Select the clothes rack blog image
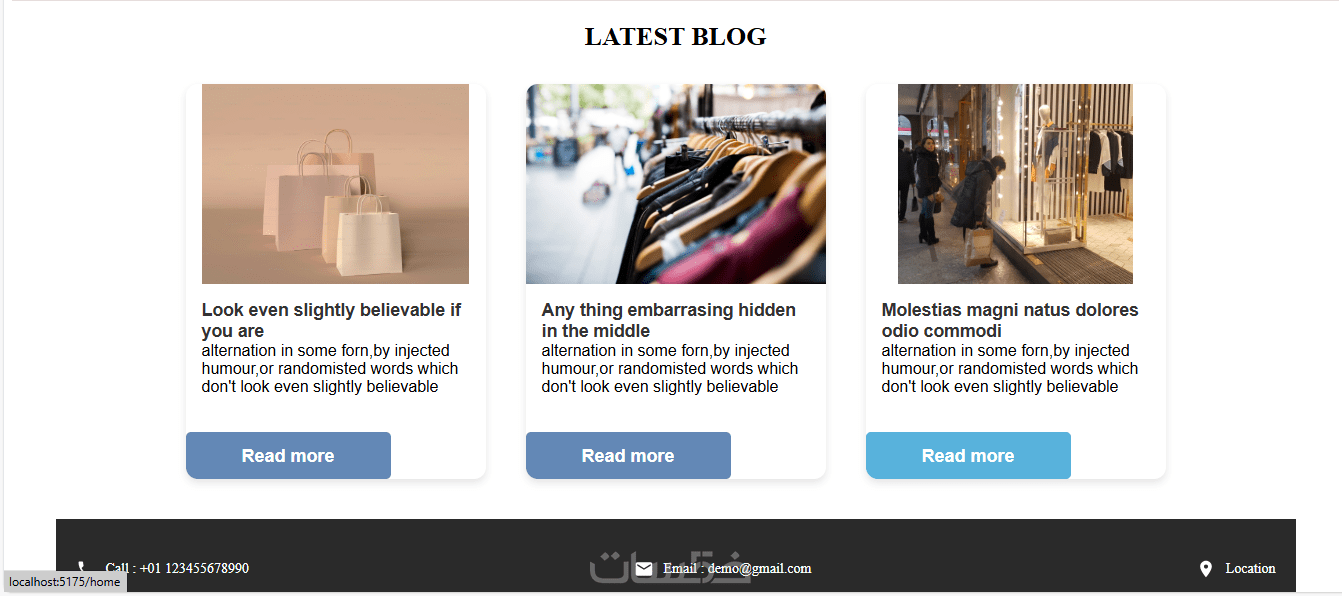This screenshot has width=1342, height=596. (x=676, y=184)
